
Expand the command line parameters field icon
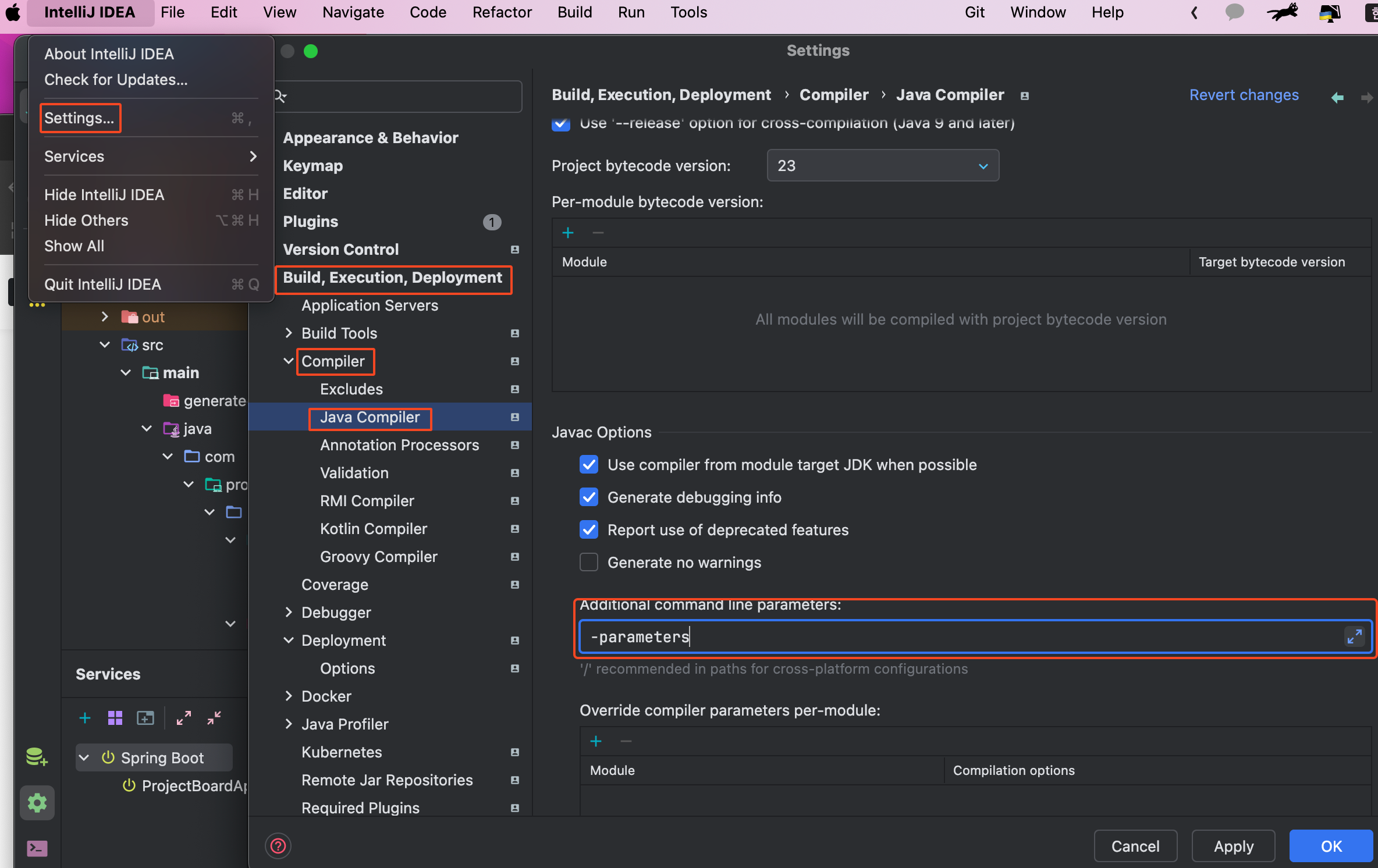[x=1354, y=636]
